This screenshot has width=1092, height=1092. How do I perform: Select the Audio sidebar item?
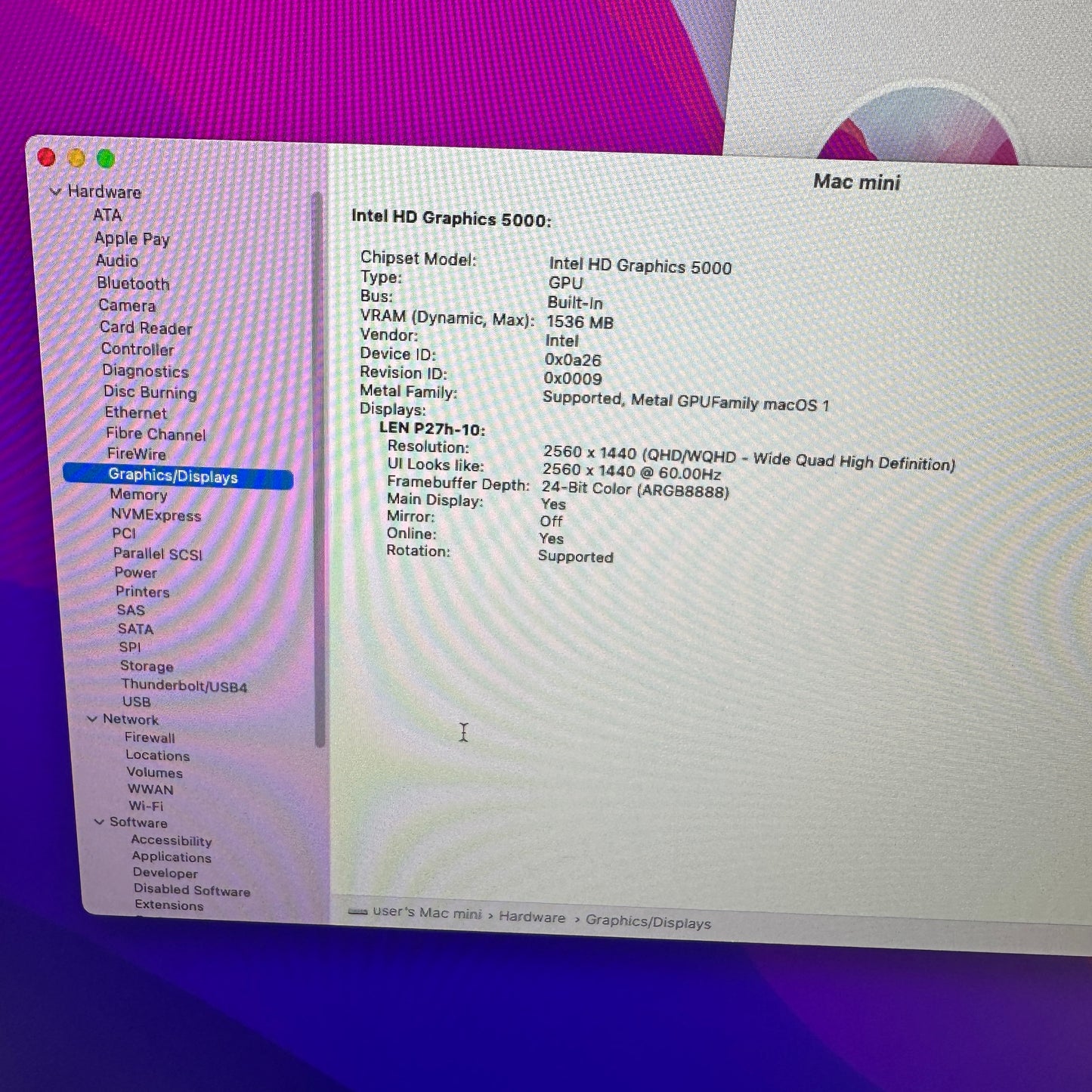[116, 261]
